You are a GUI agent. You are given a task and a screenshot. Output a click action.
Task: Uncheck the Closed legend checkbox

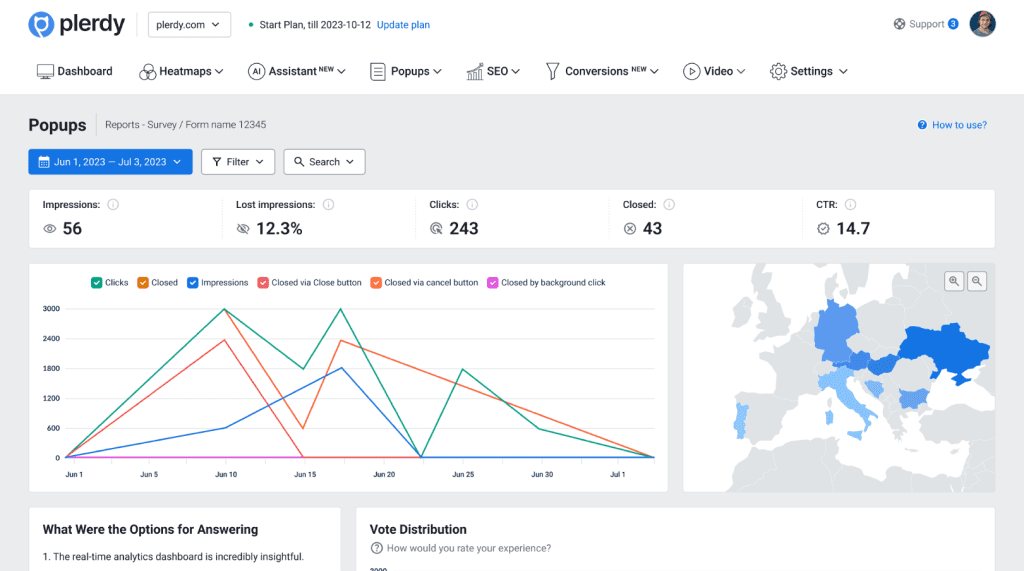142,283
